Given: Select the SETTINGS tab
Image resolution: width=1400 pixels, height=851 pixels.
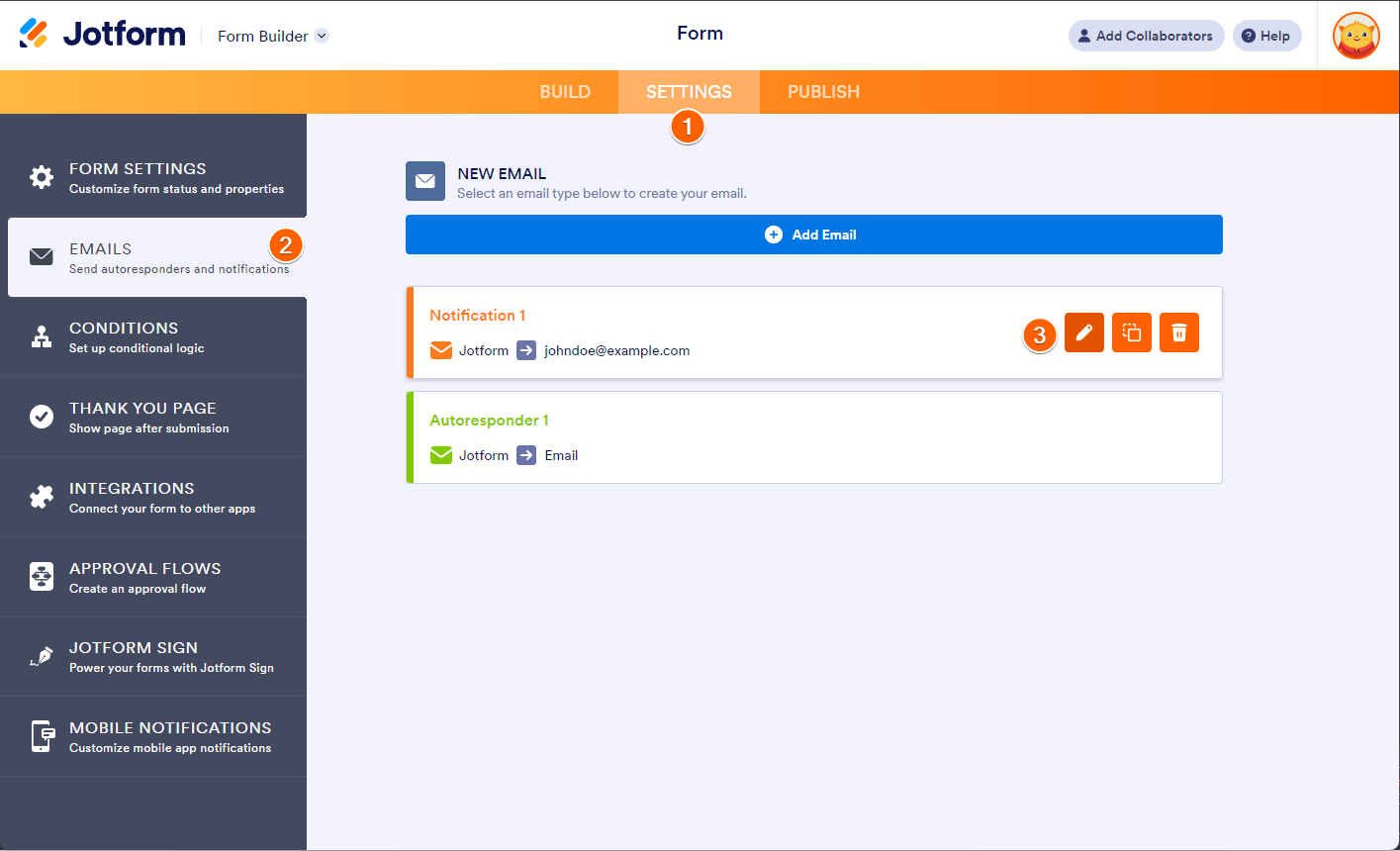Looking at the screenshot, I should coord(689,92).
